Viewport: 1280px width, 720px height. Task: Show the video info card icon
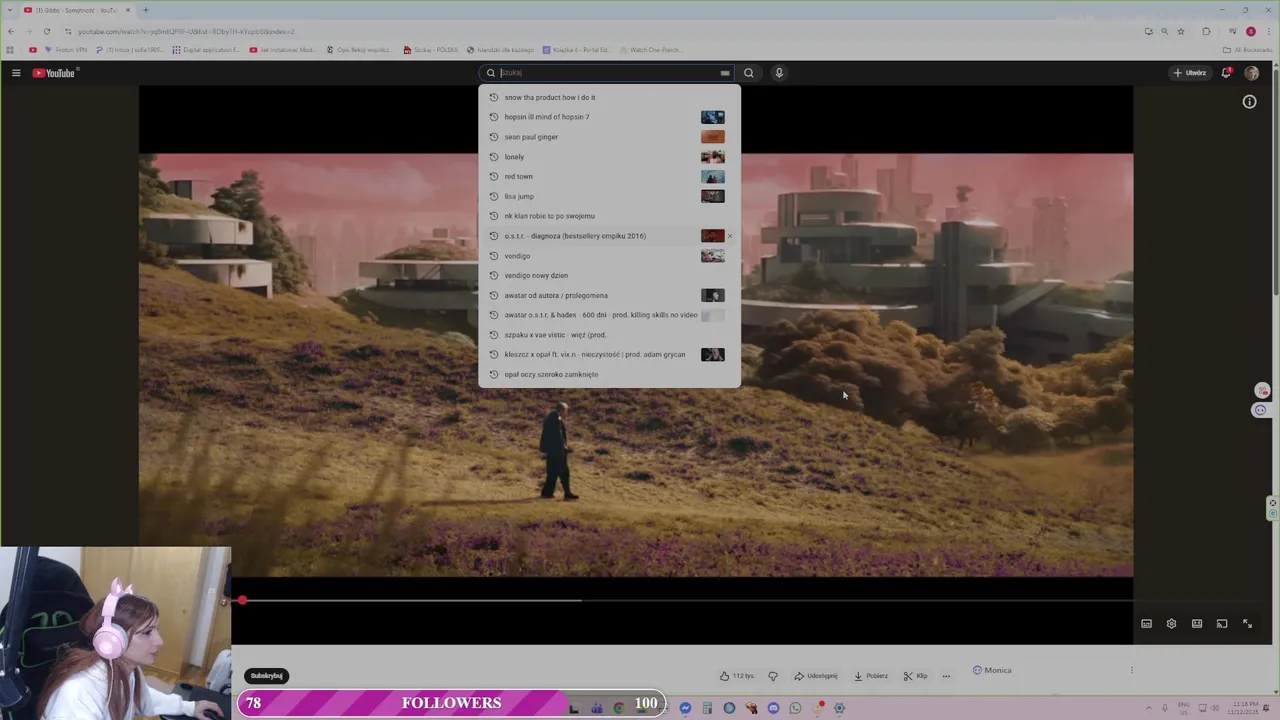(1249, 102)
